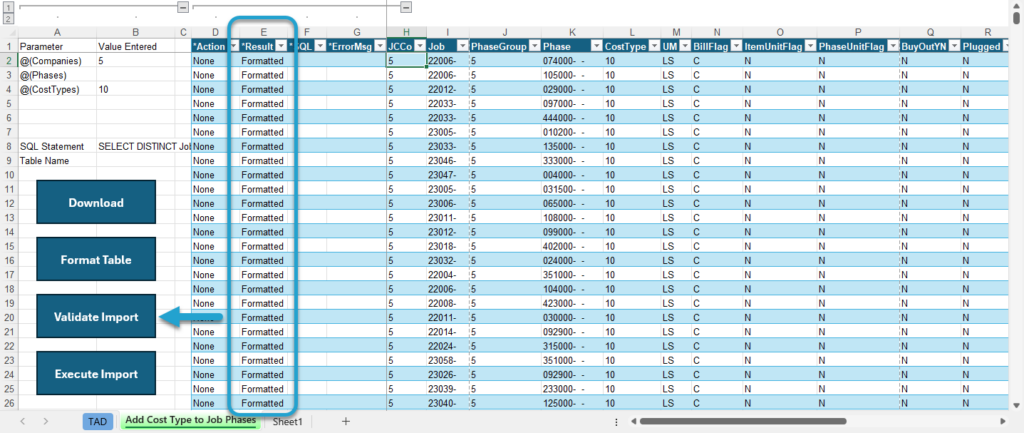Select column B header

tap(135, 32)
